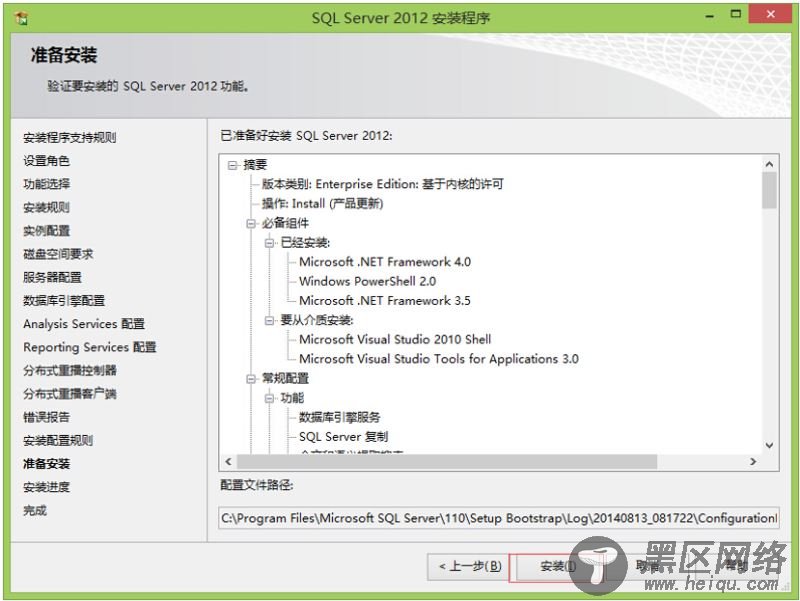The image size is (800, 601).
Task: Collapse the 摘要 summary tree node
Action: pyautogui.click(x=233, y=165)
